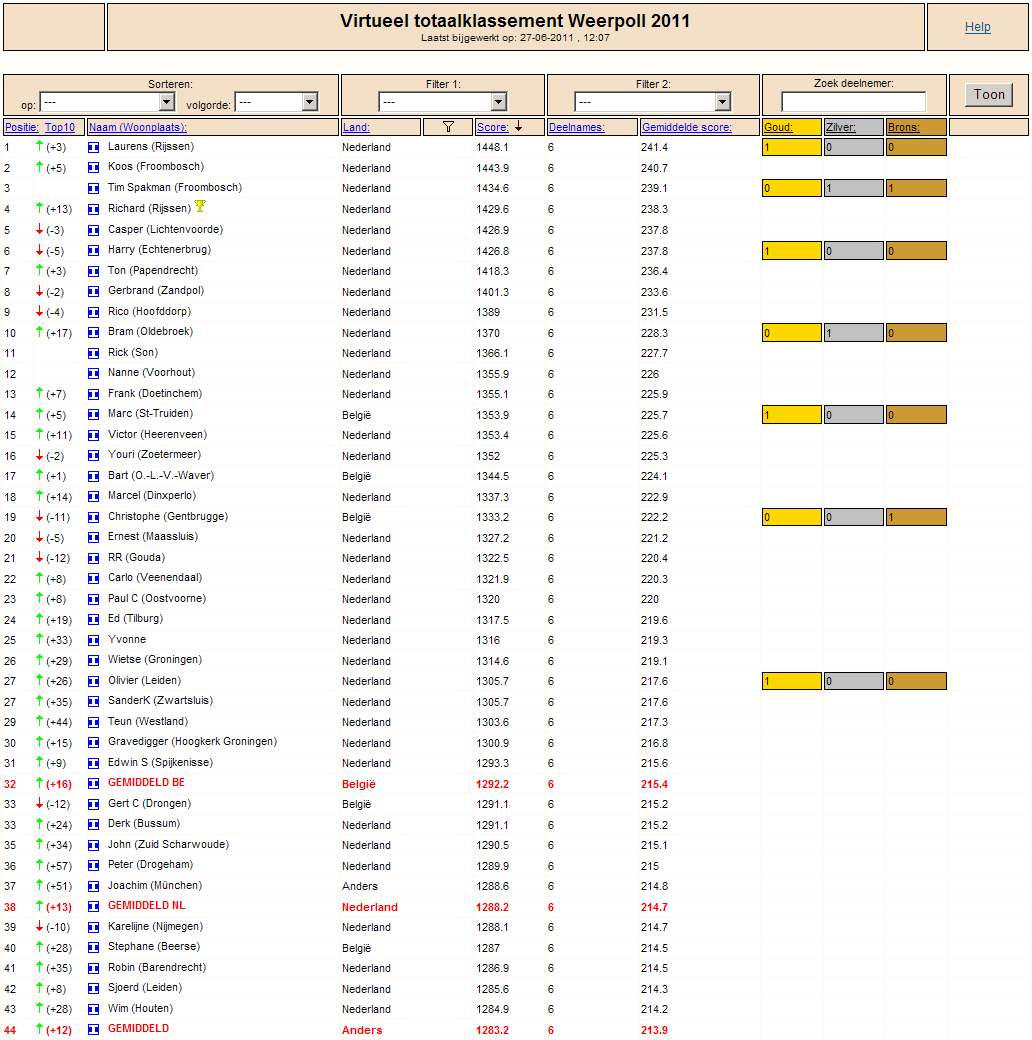Screen dimensions: 1032x1040
Task: Open the Filter 1 dropdown
Action: [x=443, y=102]
